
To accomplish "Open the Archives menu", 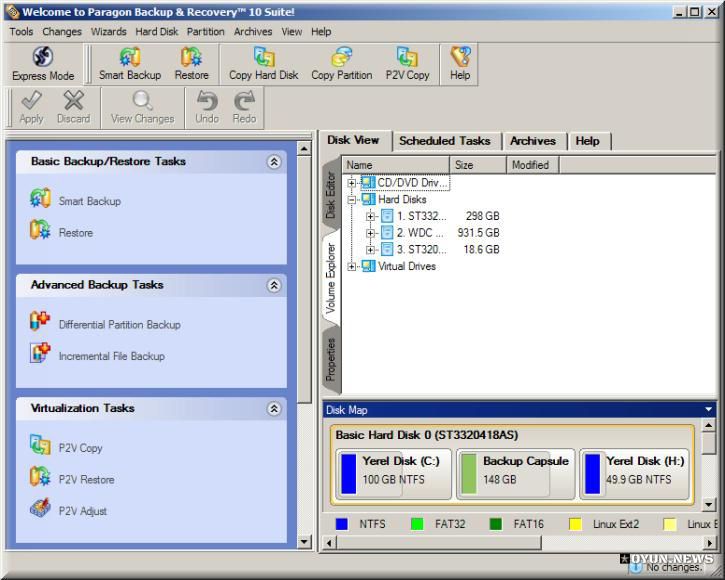I will (x=253, y=31).
